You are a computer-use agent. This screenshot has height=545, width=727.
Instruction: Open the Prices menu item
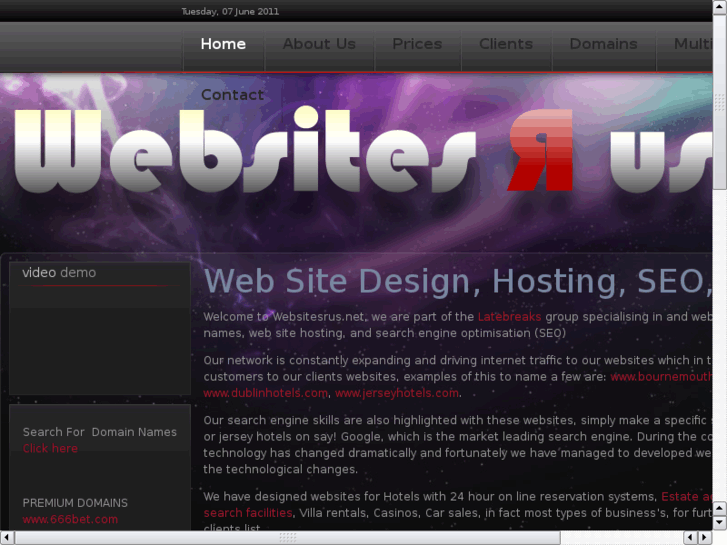pos(417,44)
